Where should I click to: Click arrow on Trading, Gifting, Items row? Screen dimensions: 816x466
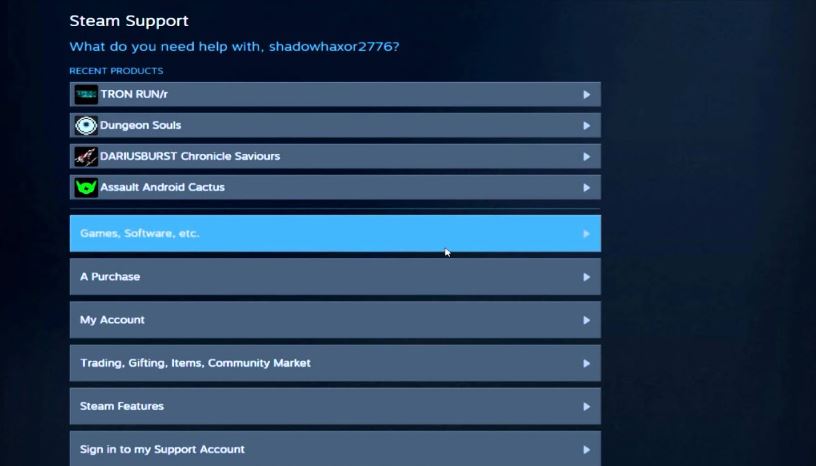pyautogui.click(x=586, y=363)
